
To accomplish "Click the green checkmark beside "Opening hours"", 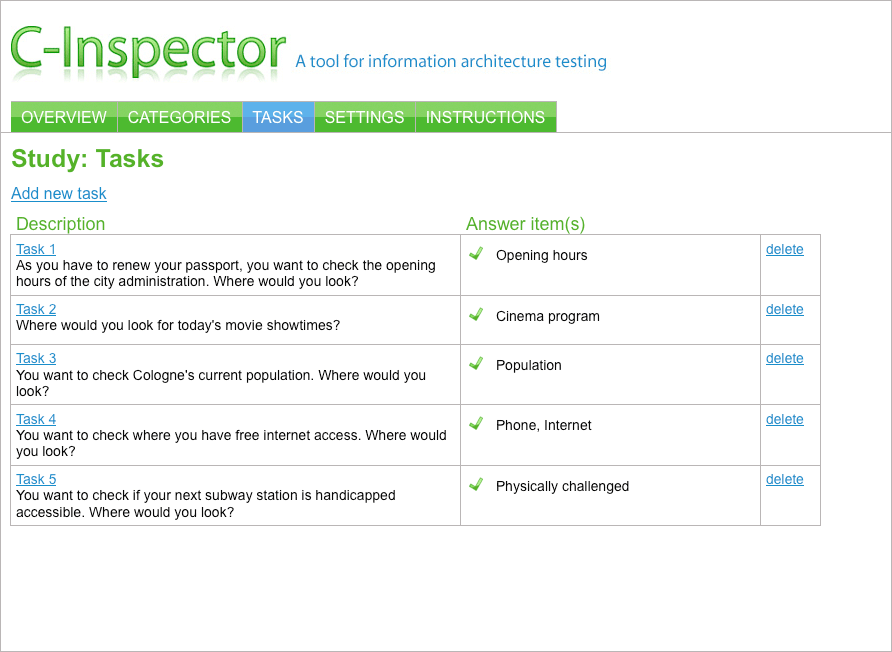I will [x=476, y=254].
